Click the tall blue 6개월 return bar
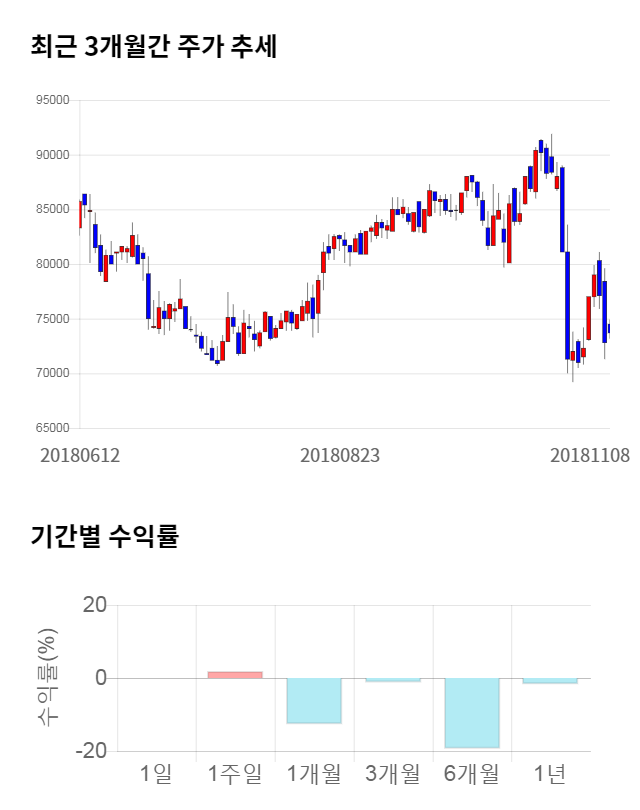This screenshot has width=640, height=810. (x=472, y=713)
